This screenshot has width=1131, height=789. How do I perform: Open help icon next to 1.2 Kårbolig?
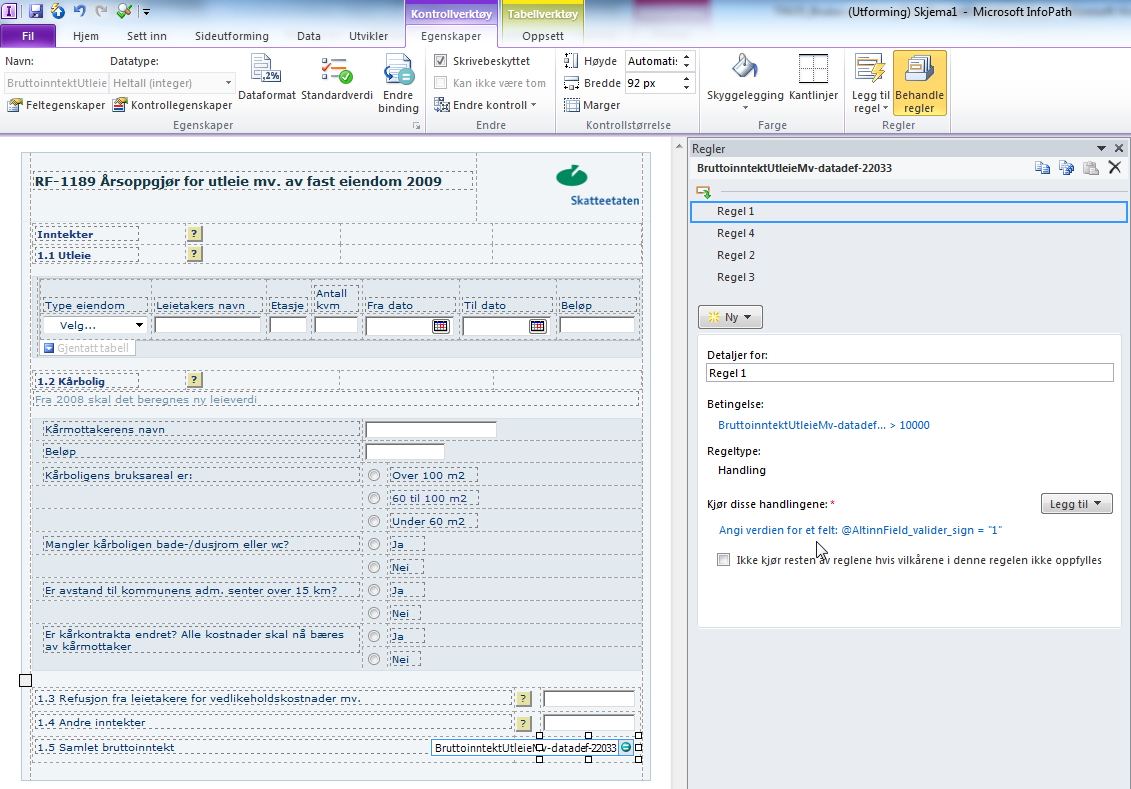point(195,379)
